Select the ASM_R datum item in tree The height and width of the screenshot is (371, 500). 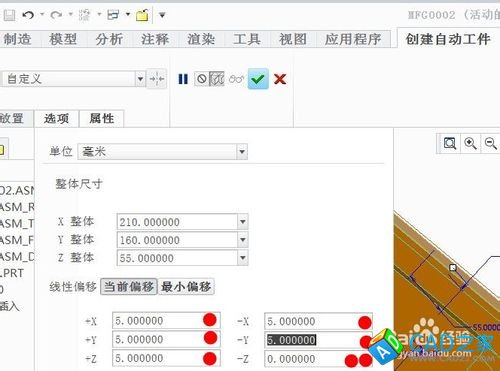[17, 207]
